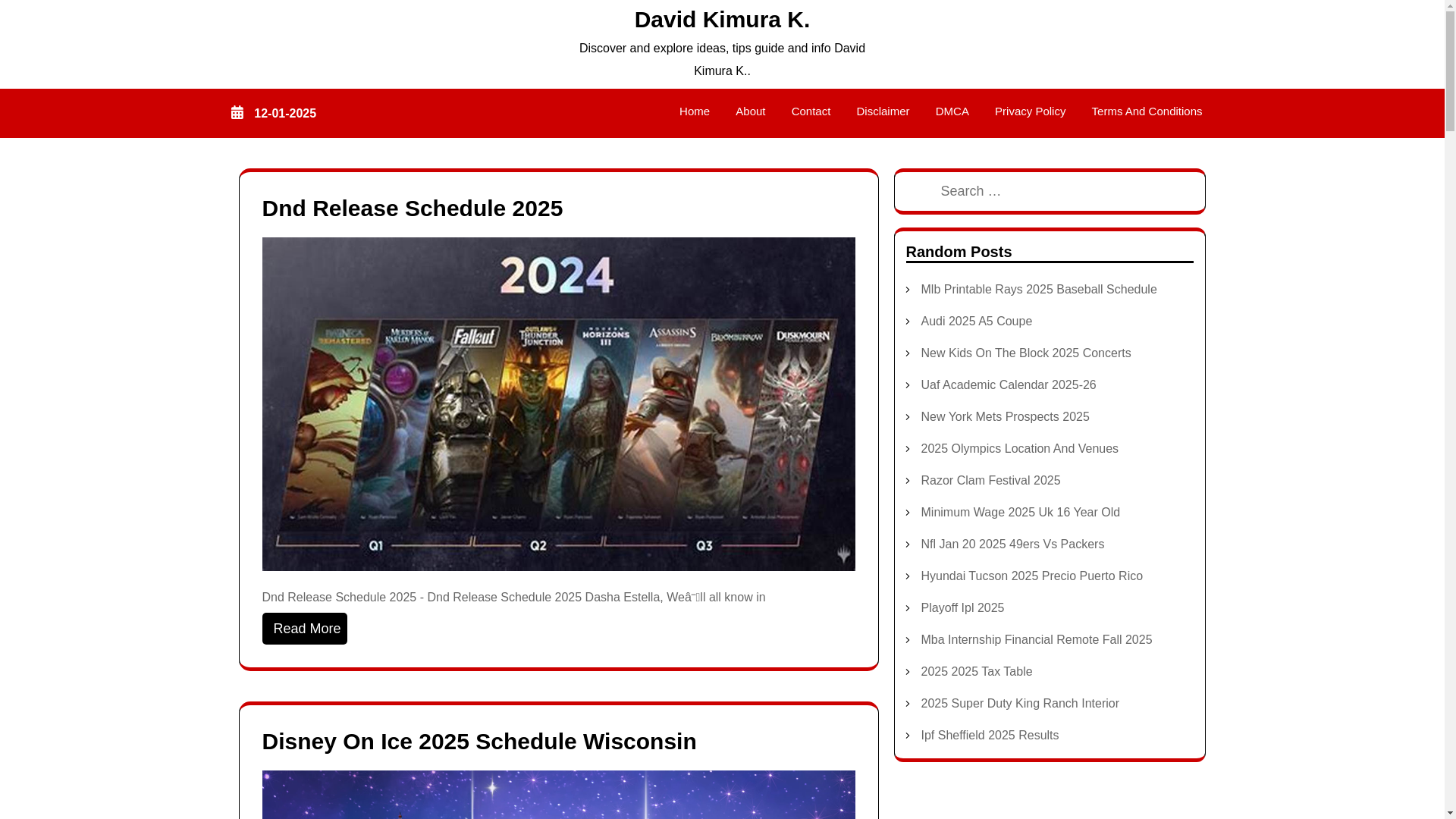Image resolution: width=1456 pixels, height=819 pixels.
Task: Open New Kids On The Block 2025 Concerts
Action: [1025, 353]
